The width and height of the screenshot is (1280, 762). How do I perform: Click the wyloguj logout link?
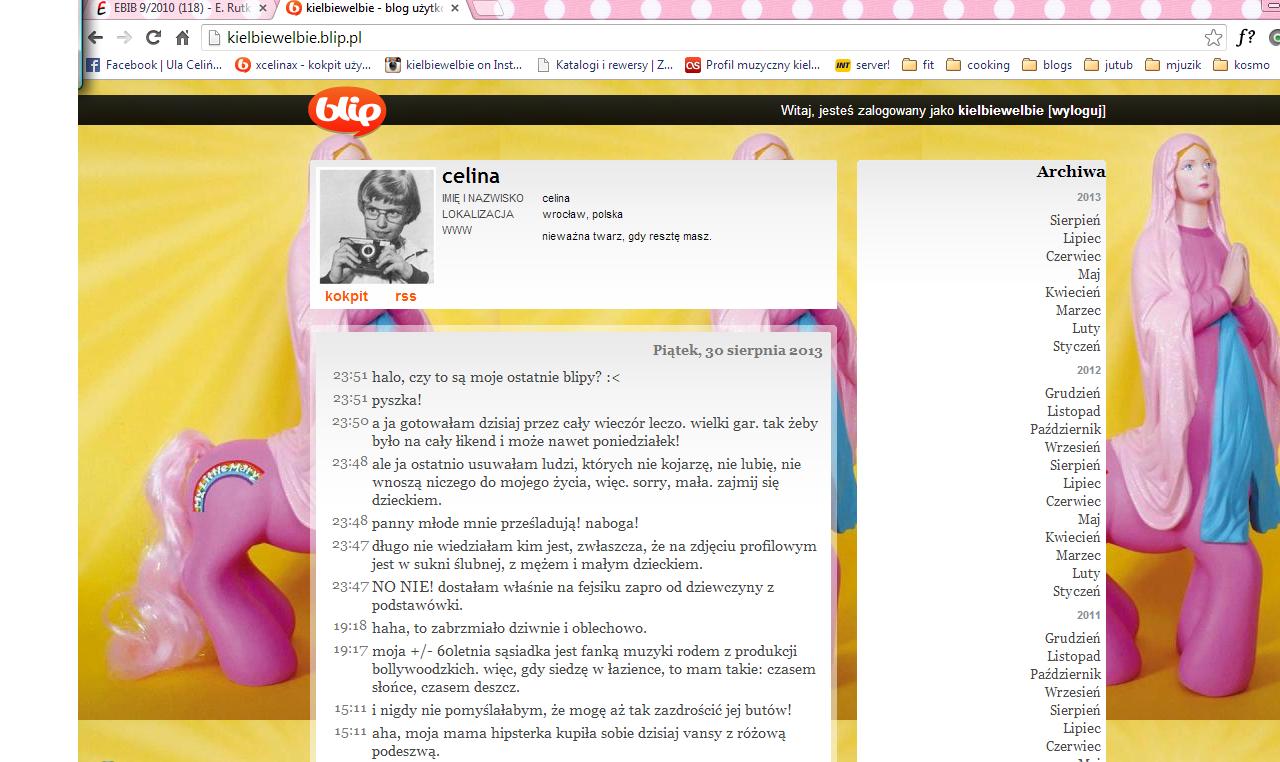1076,111
